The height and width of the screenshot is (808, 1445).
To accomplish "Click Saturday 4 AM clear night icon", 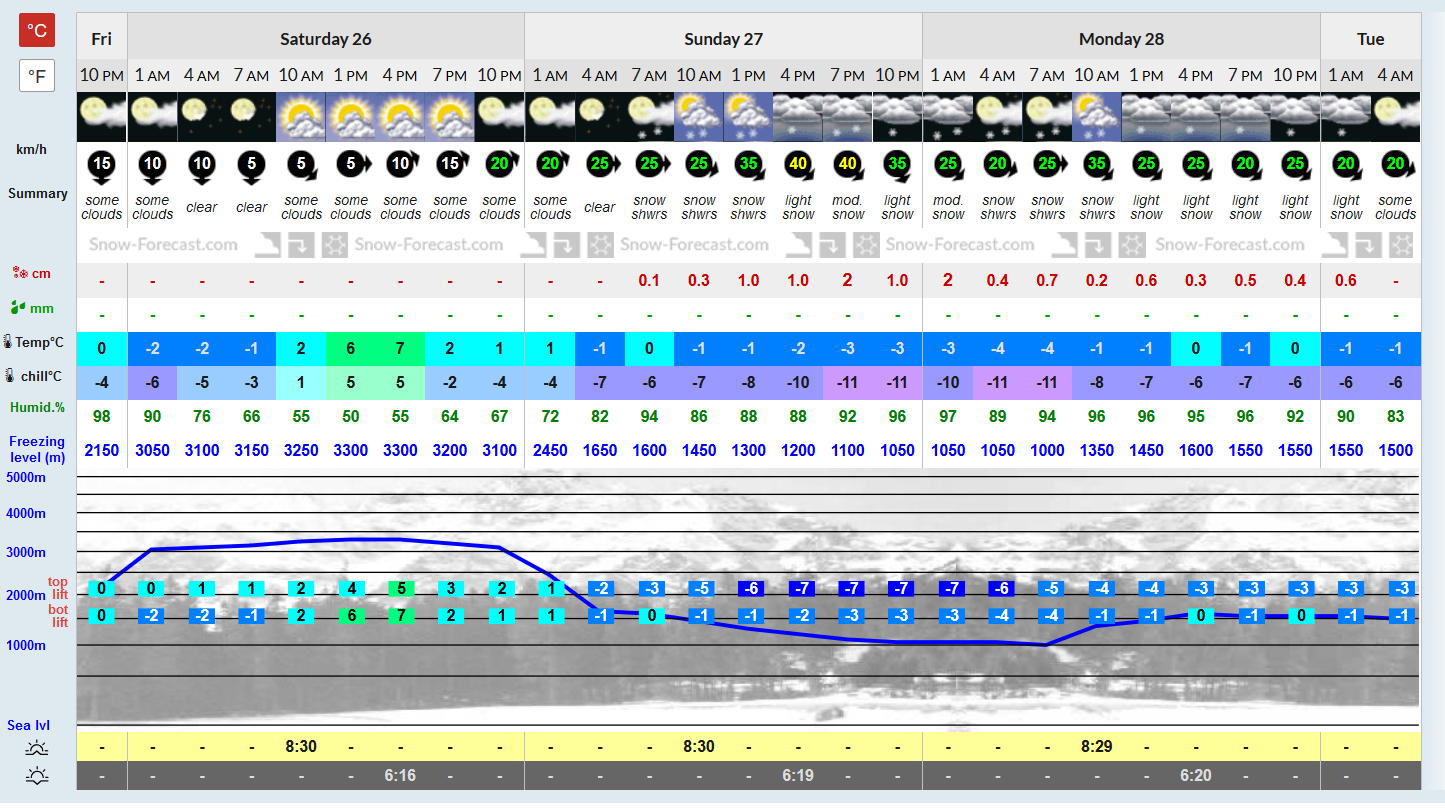I will pos(202,117).
